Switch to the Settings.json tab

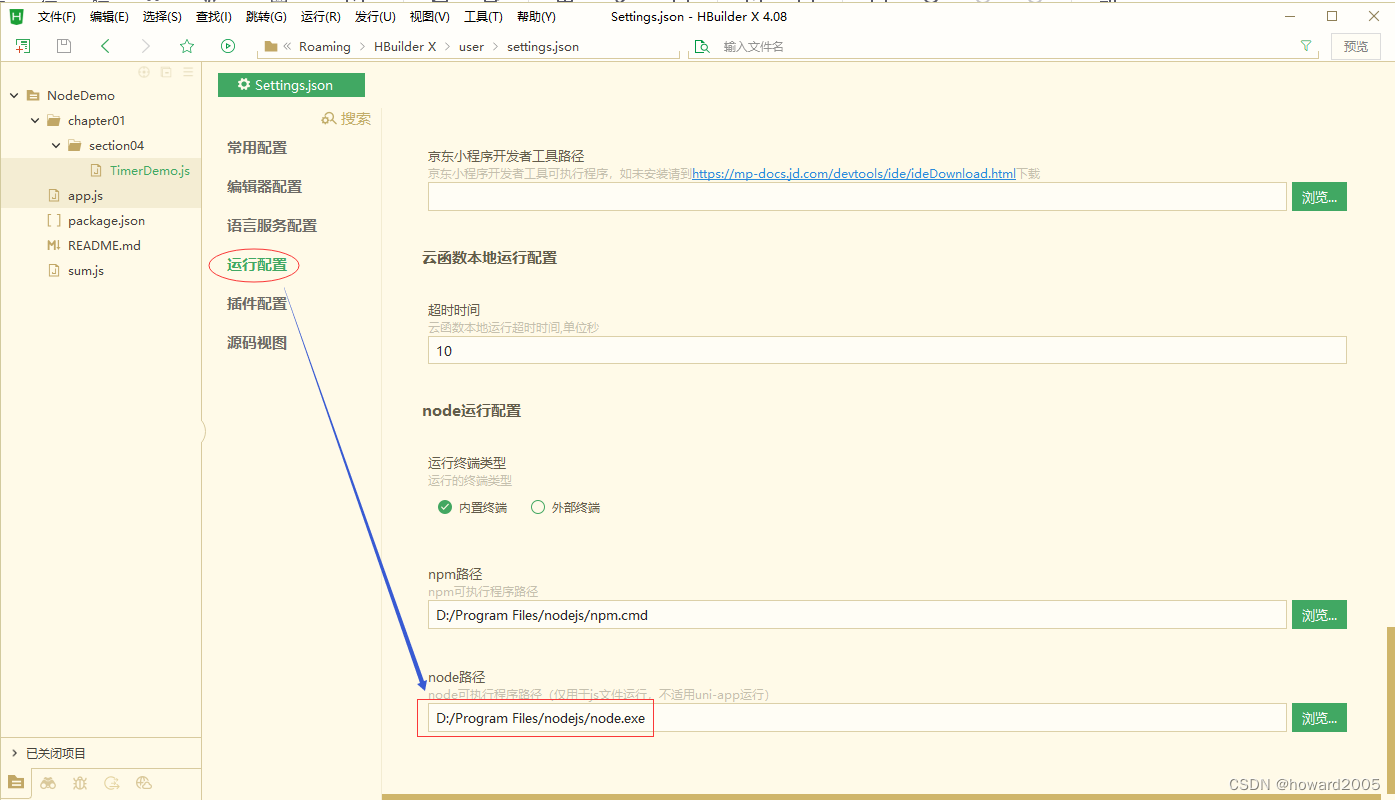(x=291, y=85)
